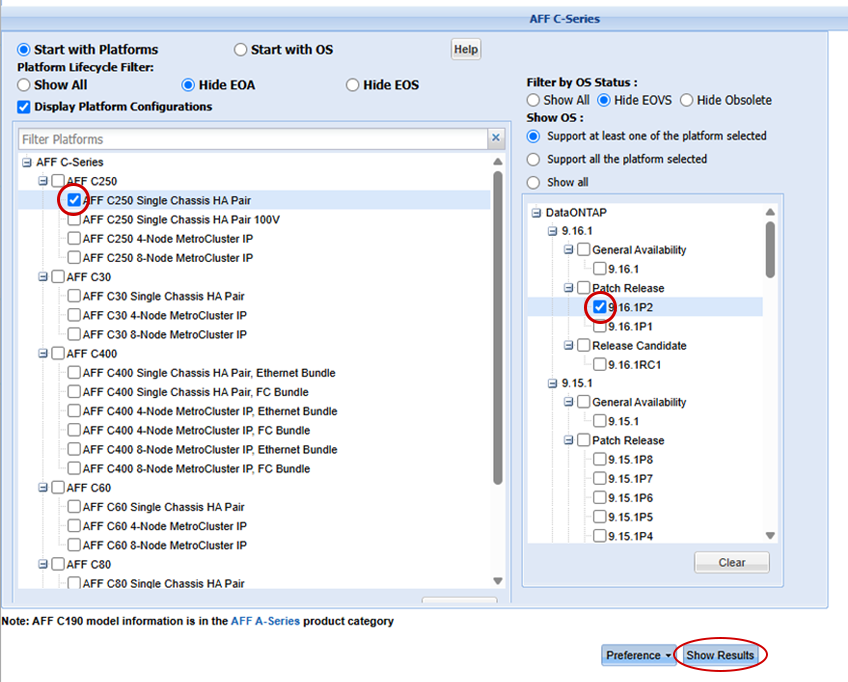Uncheck AFF C250 Single Chassis HA Pair

74,200
